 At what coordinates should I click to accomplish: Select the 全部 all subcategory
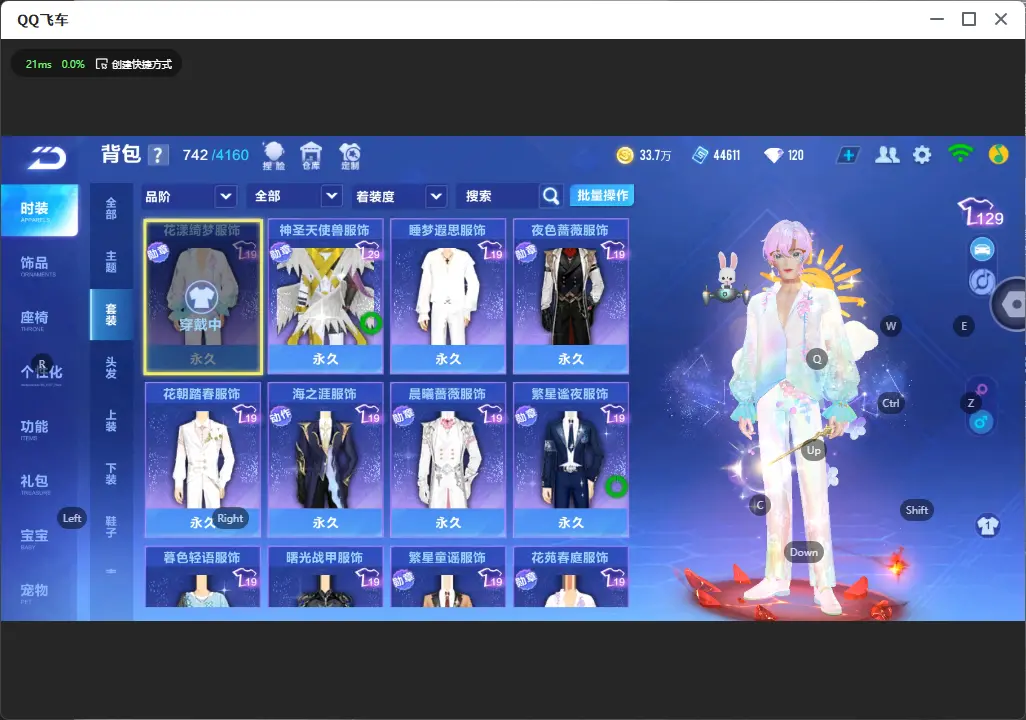tap(111, 208)
